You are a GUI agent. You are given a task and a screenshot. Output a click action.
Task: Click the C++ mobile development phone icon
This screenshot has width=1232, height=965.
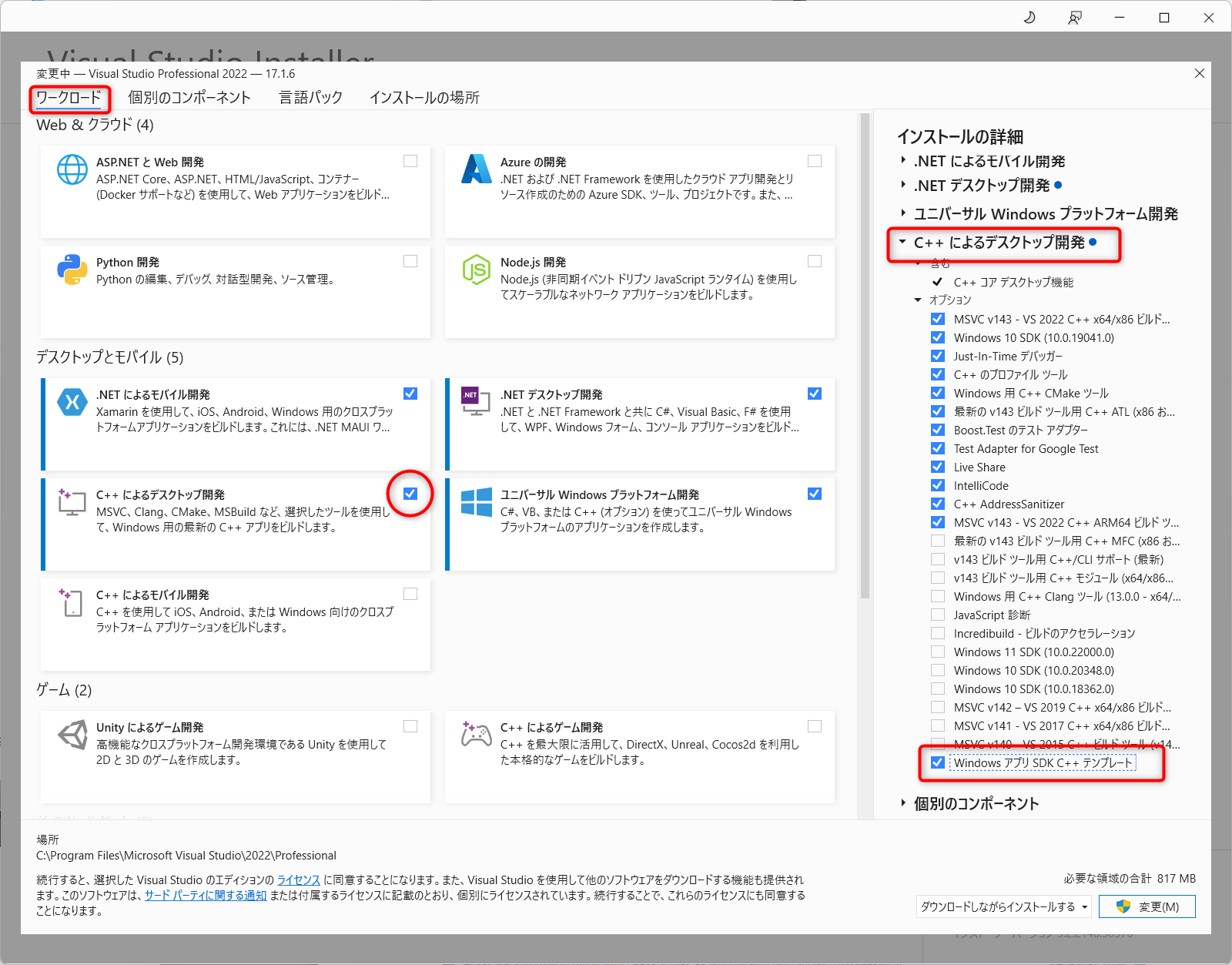[x=71, y=602]
